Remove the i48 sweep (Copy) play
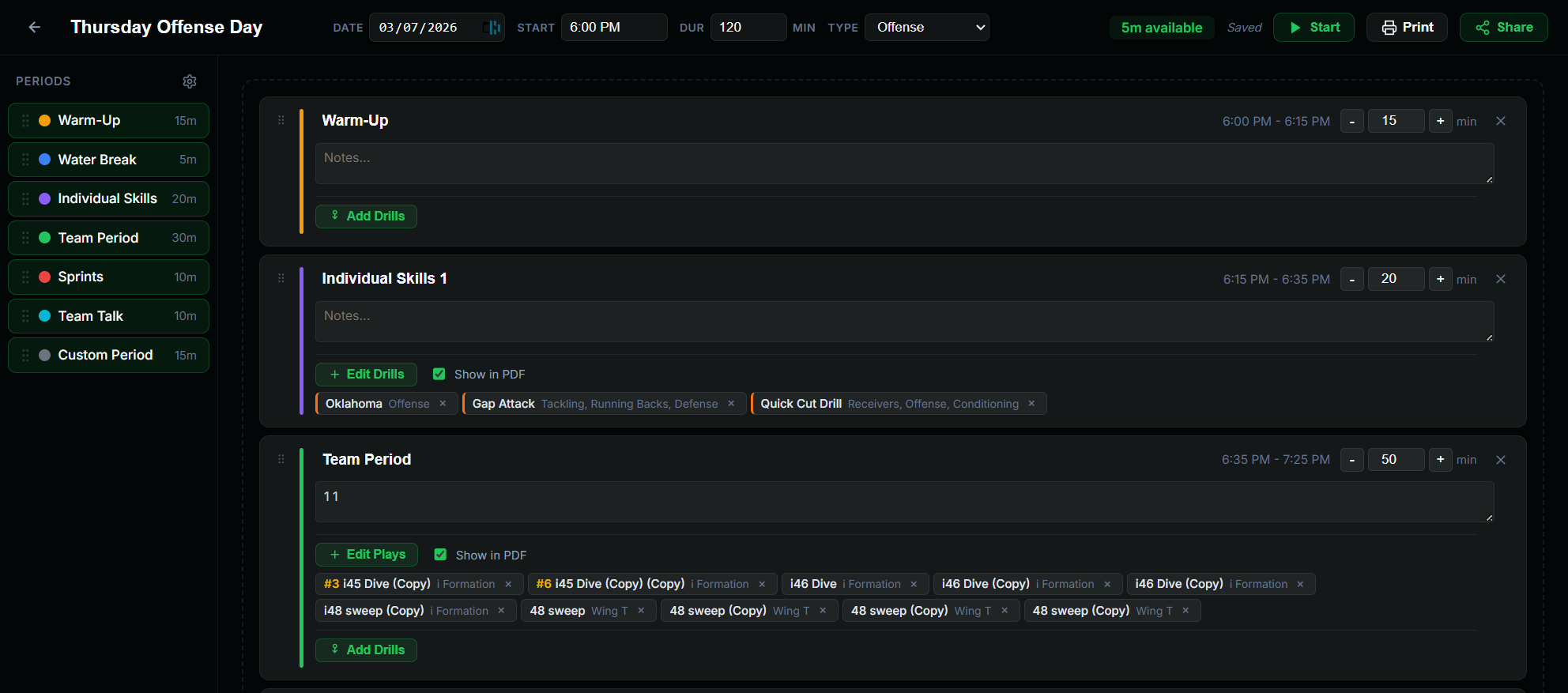This screenshot has width=1568, height=693. click(501, 611)
